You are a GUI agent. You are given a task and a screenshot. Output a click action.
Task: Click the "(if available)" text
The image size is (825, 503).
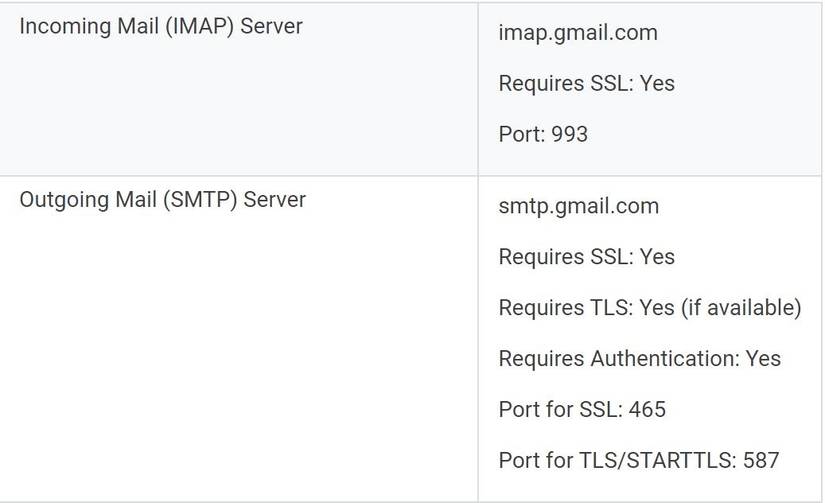click(741, 307)
